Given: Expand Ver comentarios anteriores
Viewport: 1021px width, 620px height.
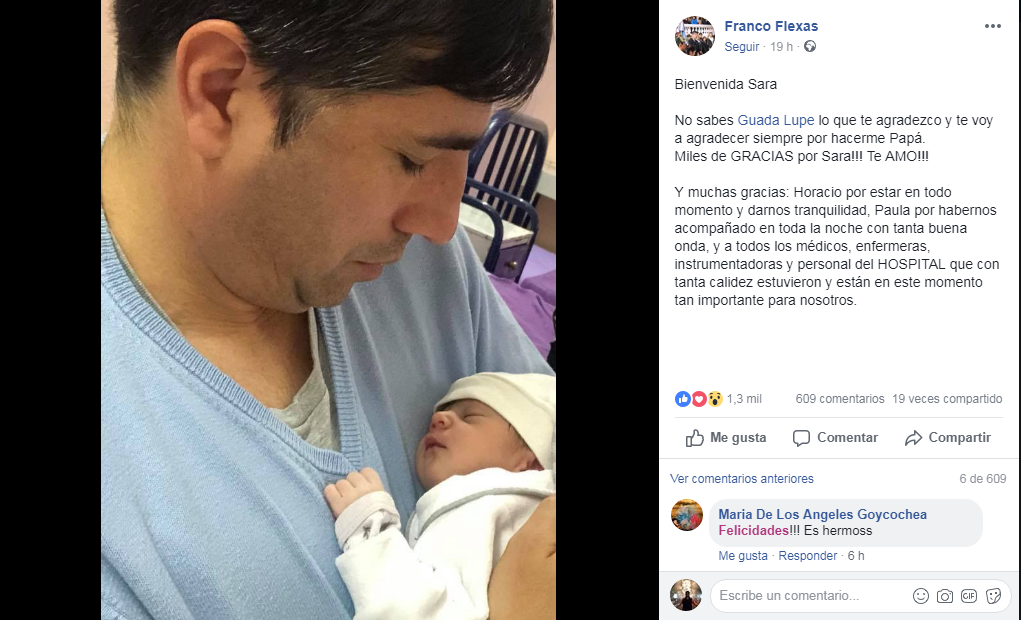Looking at the screenshot, I should tap(742, 479).
